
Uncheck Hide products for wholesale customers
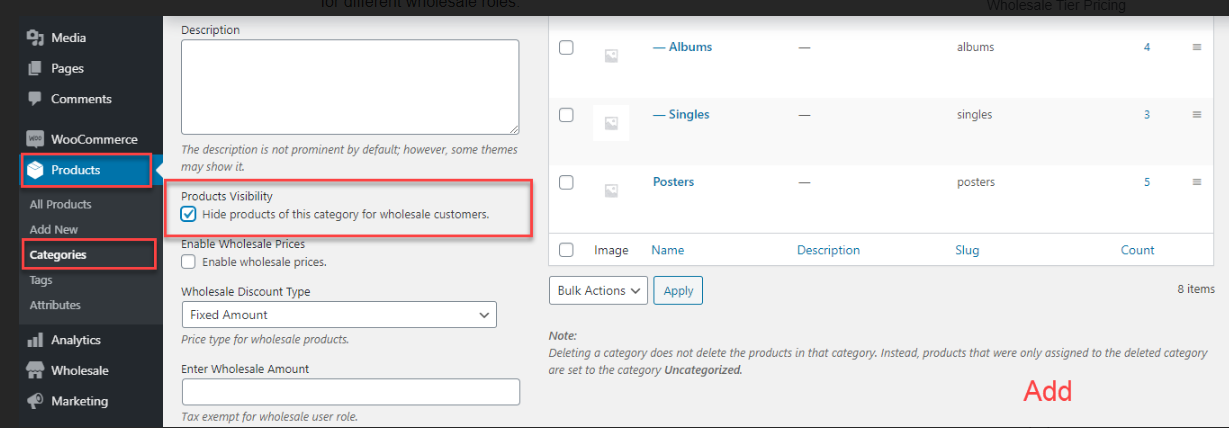[188, 214]
